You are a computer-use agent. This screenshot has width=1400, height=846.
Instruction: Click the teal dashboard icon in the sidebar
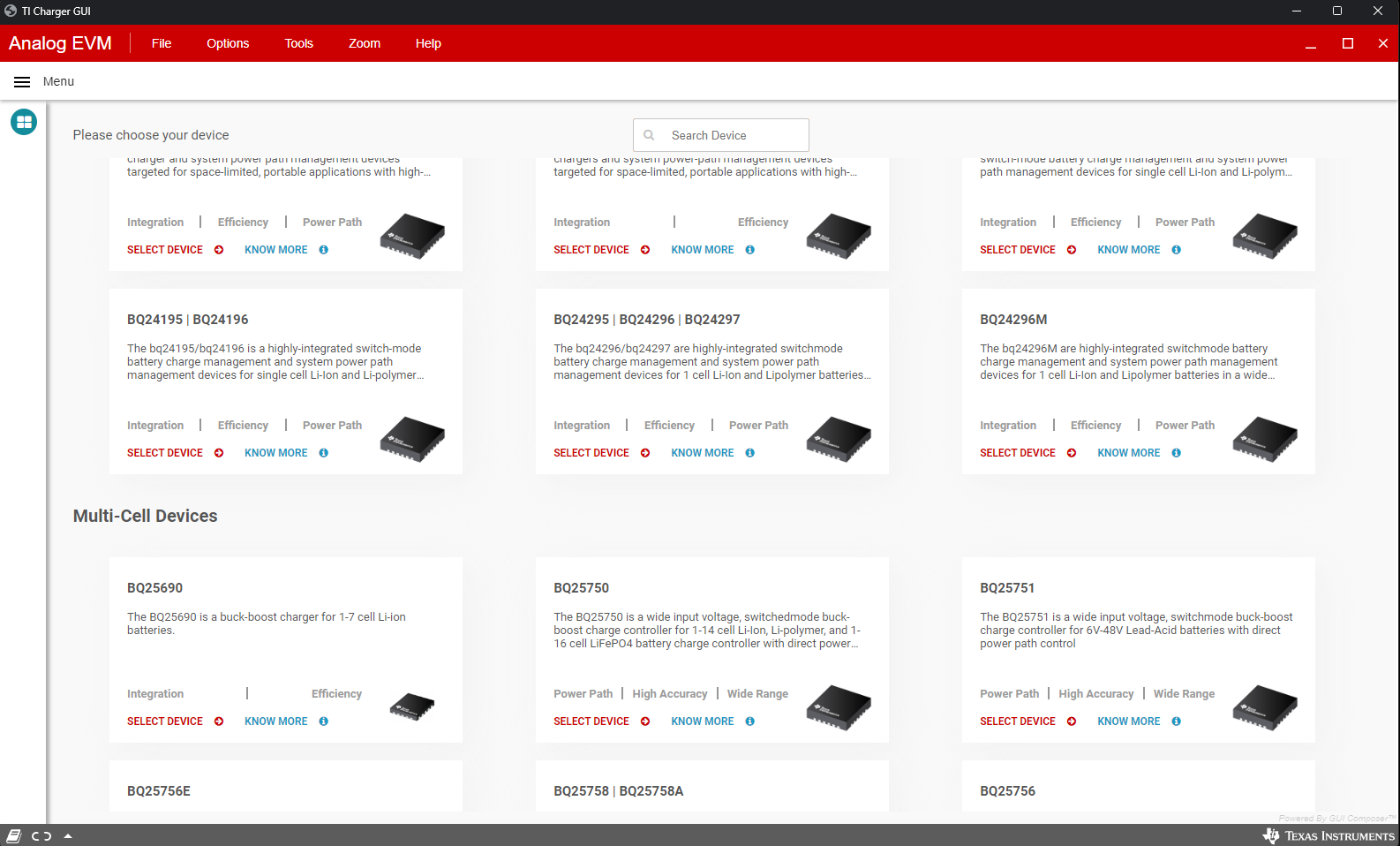[x=24, y=122]
